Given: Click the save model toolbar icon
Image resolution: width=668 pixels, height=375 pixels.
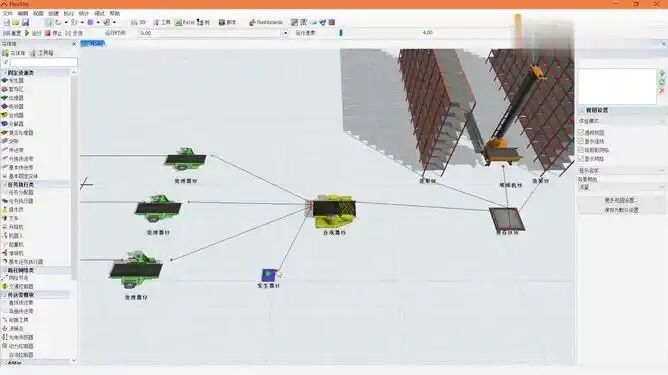Looking at the screenshot, I should [x=25, y=22].
